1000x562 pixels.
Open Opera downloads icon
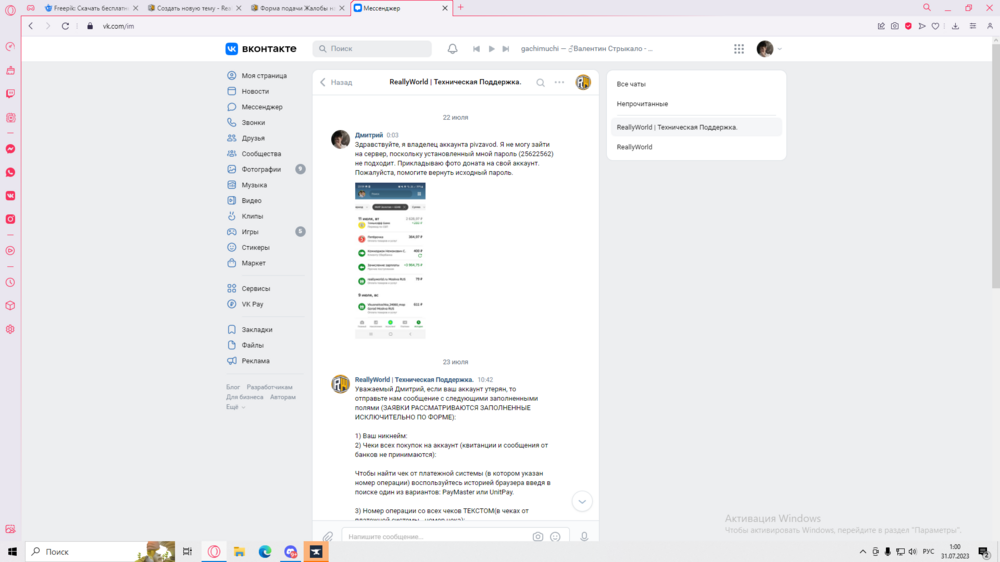click(x=955, y=26)
